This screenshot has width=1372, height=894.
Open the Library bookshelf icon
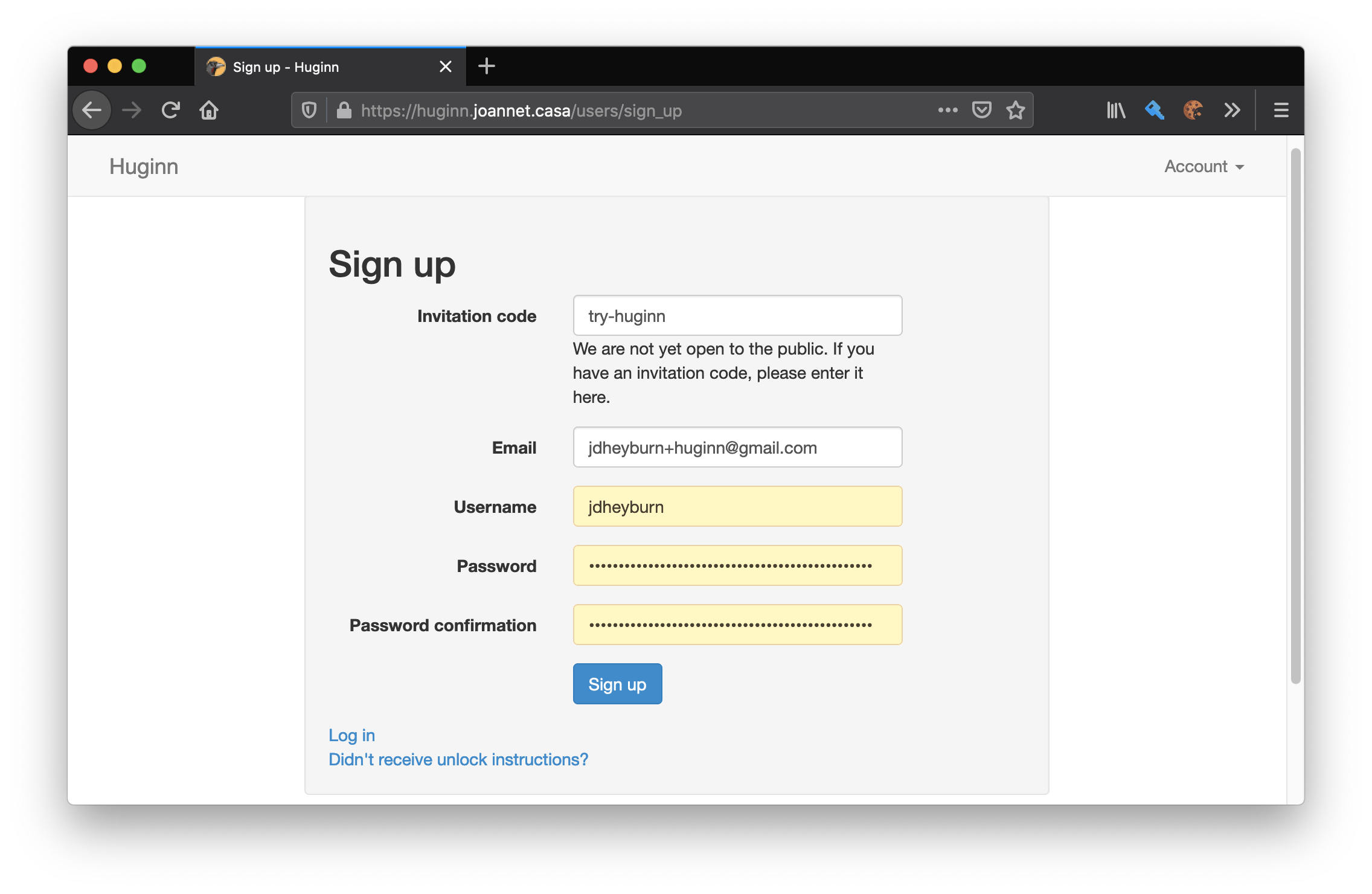pos(1116,111)
